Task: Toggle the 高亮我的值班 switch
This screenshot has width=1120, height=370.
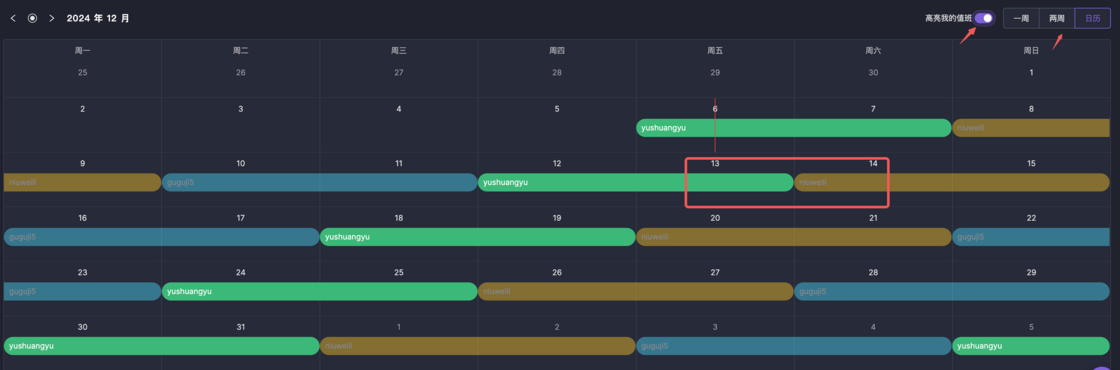Action: [x=984, y=19]
